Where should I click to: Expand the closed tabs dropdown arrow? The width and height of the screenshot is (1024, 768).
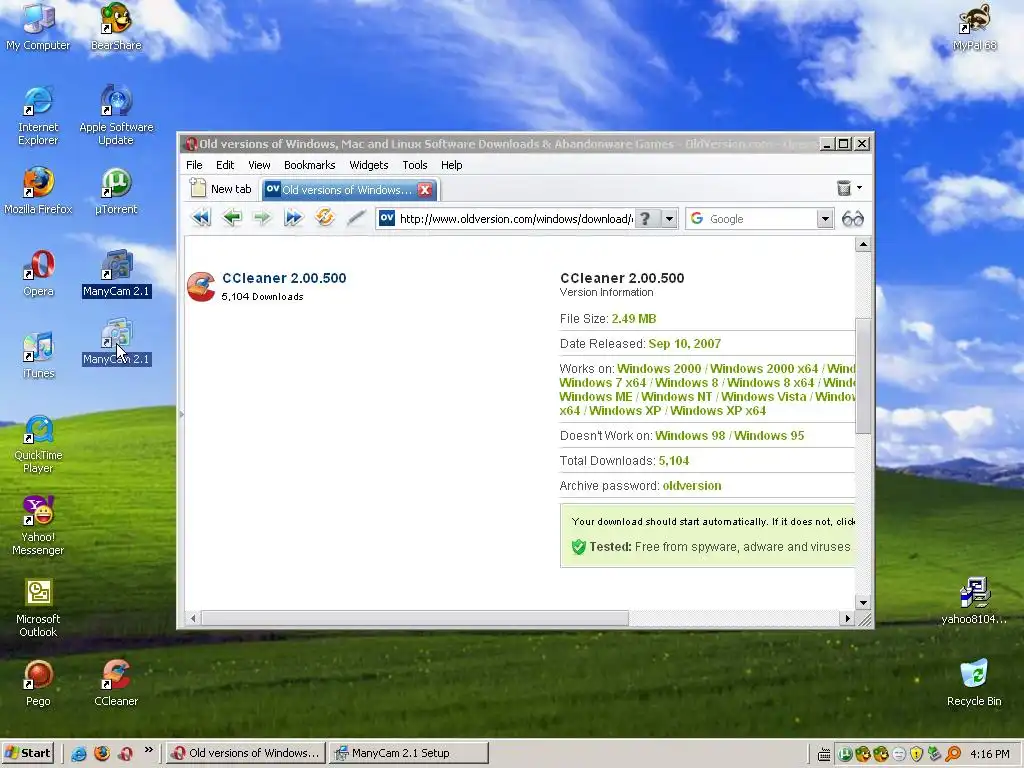(x=859, y=188)
